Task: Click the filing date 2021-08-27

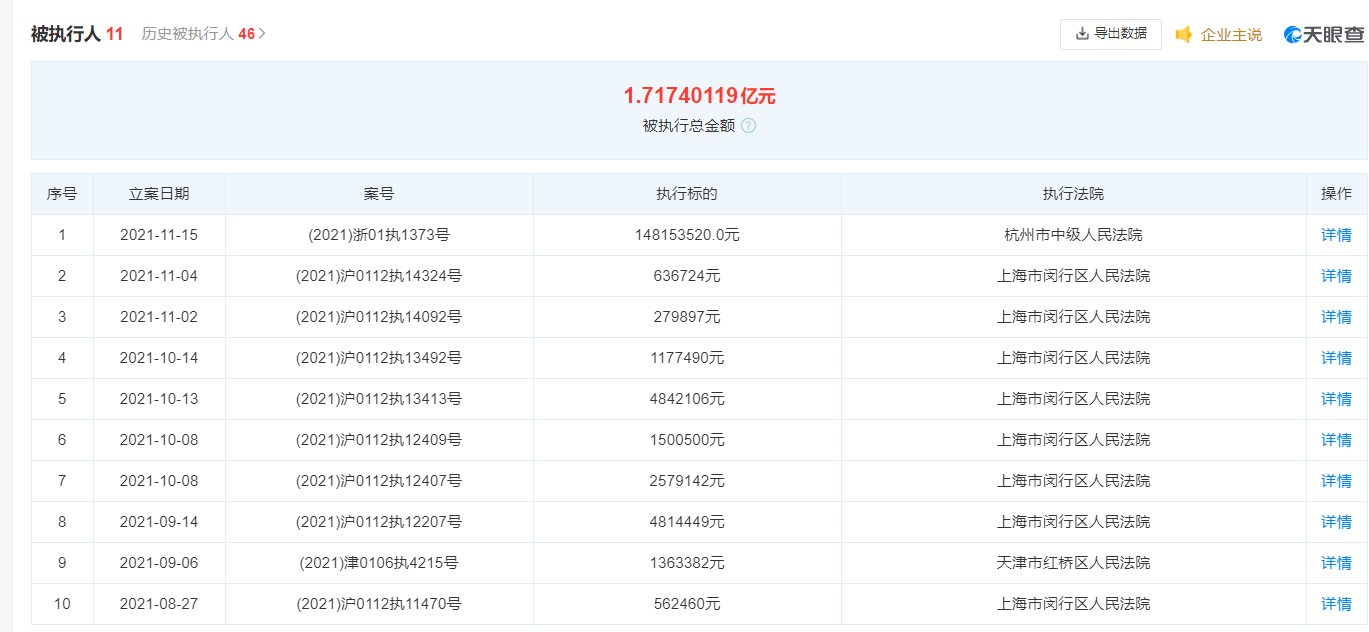Action: pyautogui.click(x=159, y=604)
